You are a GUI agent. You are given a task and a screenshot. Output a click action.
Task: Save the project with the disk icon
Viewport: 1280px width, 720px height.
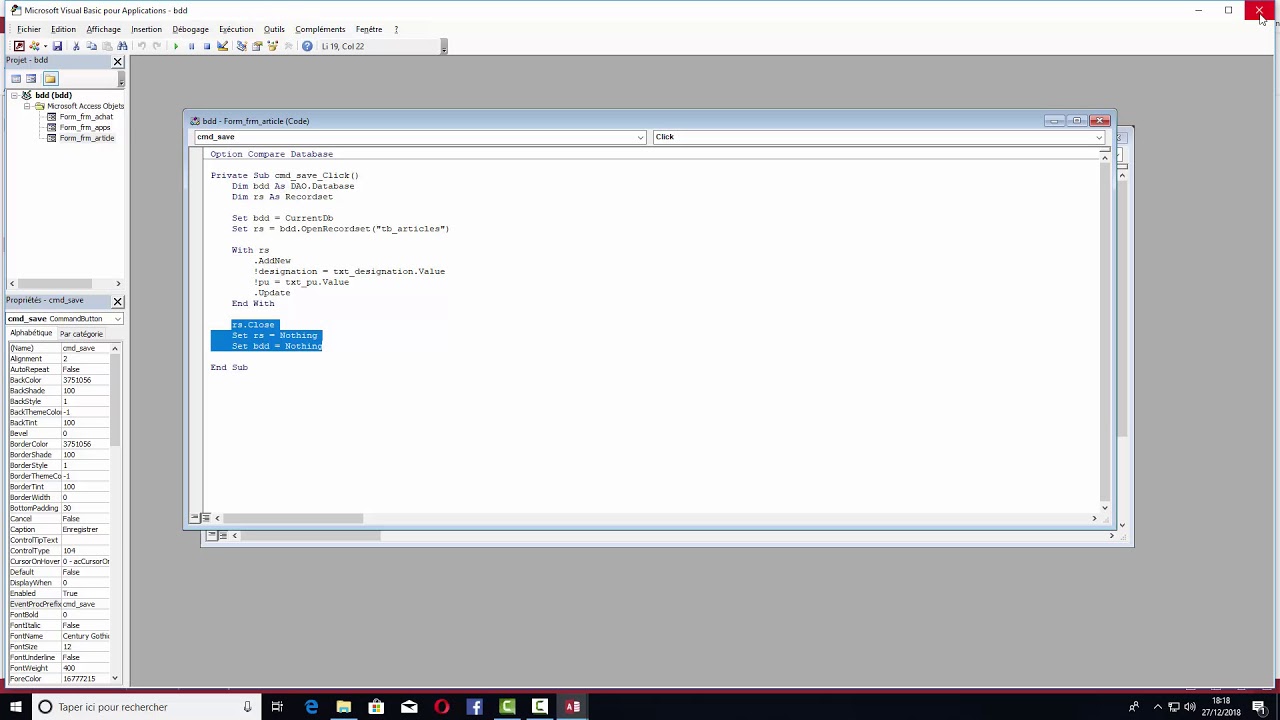(x=57, y=46)
